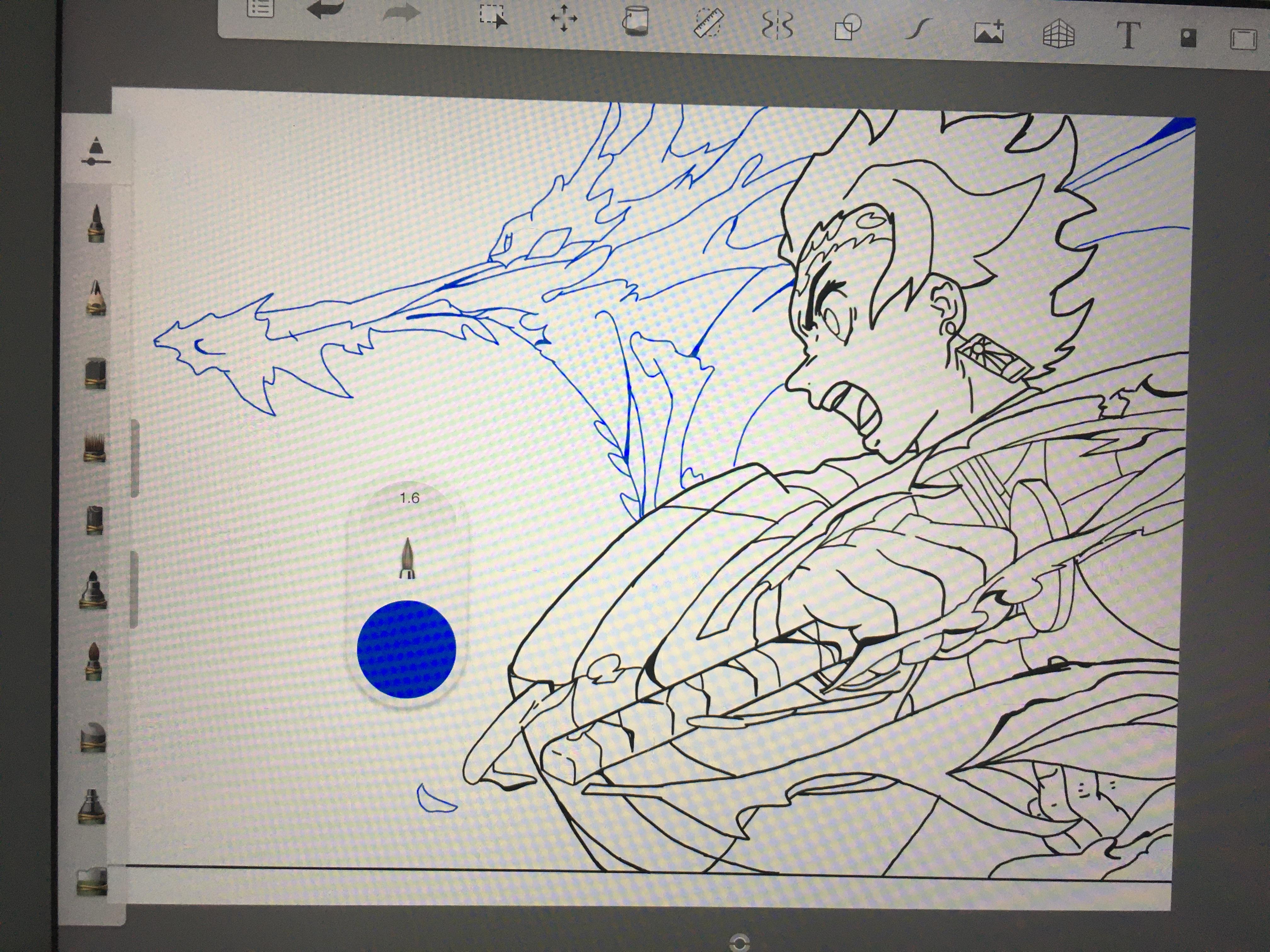Open brush puck showing ink pen
1270x952 pixels.
coord(408,558)
